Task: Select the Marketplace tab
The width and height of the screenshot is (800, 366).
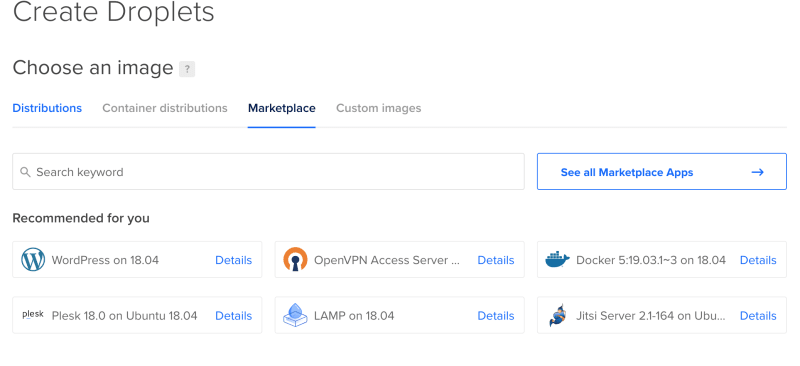Action: (282, 108)
